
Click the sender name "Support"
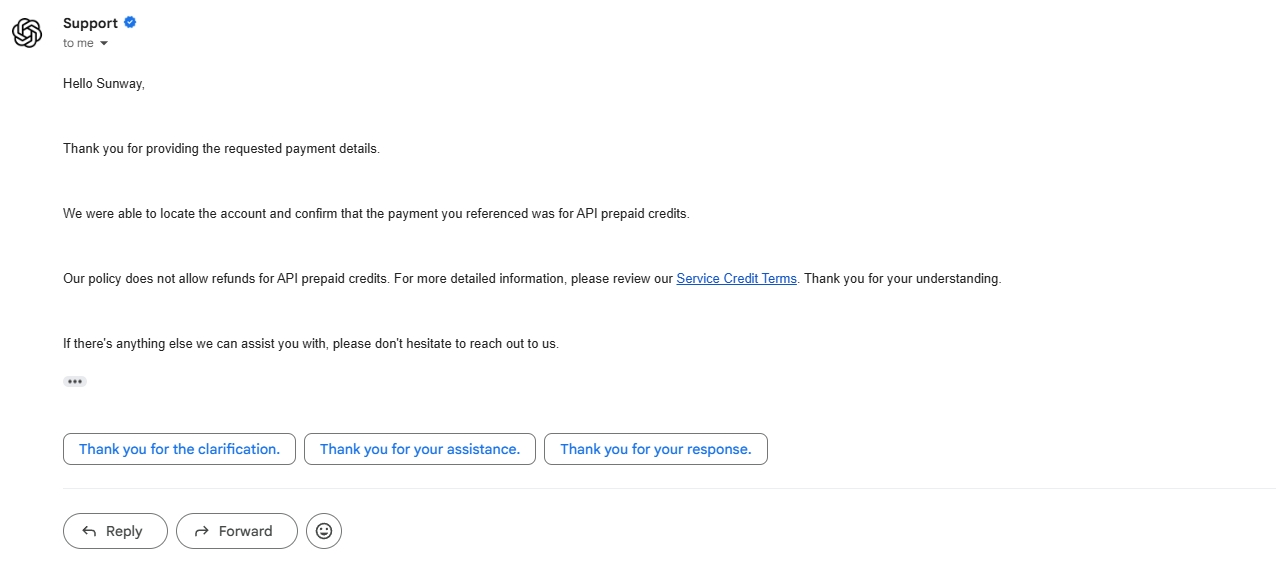[x=90, y=23]
